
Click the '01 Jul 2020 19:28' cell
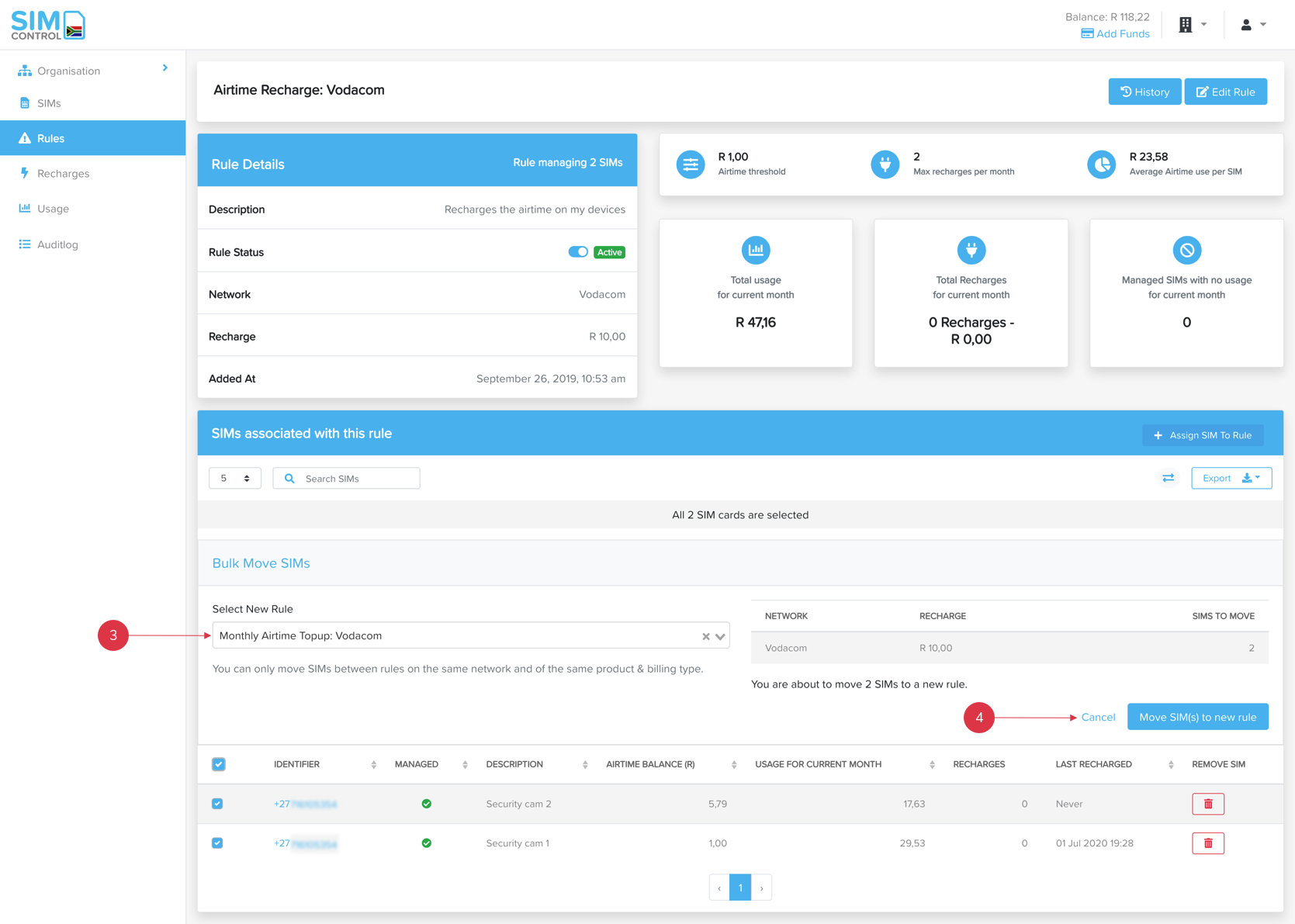(x=1094, y=843)
